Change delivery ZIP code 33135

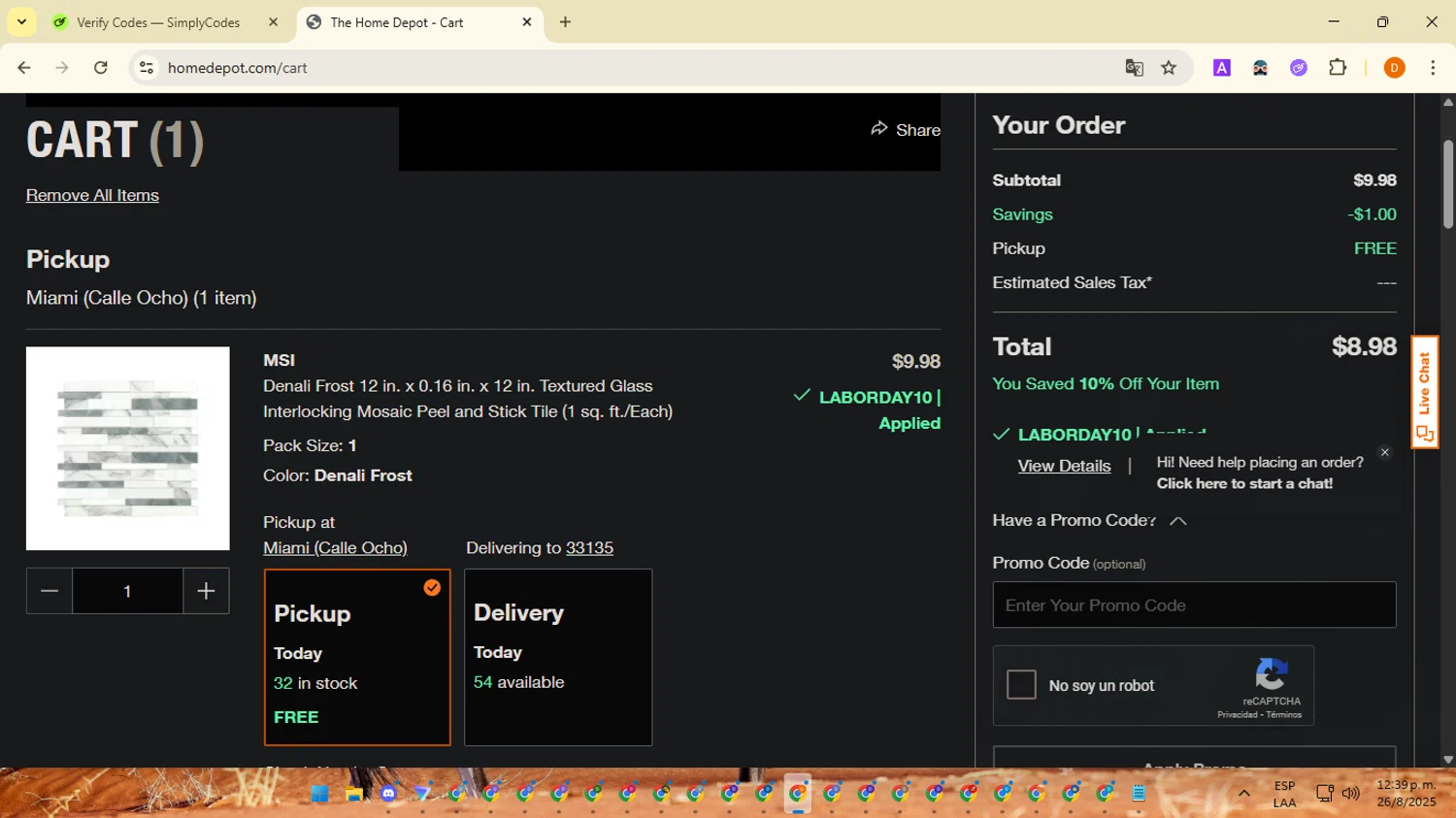click(x=589, y=548)
